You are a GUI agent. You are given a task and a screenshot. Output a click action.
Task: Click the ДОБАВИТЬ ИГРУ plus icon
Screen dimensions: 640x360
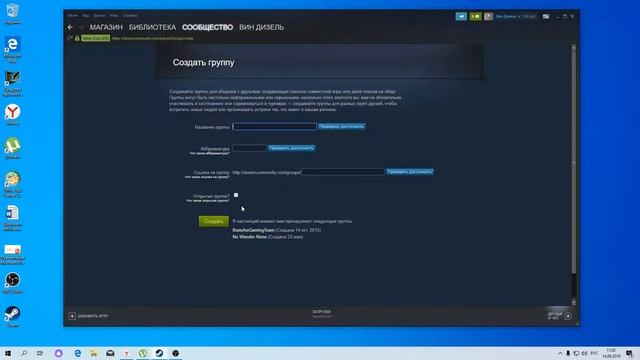coord(72,316)
